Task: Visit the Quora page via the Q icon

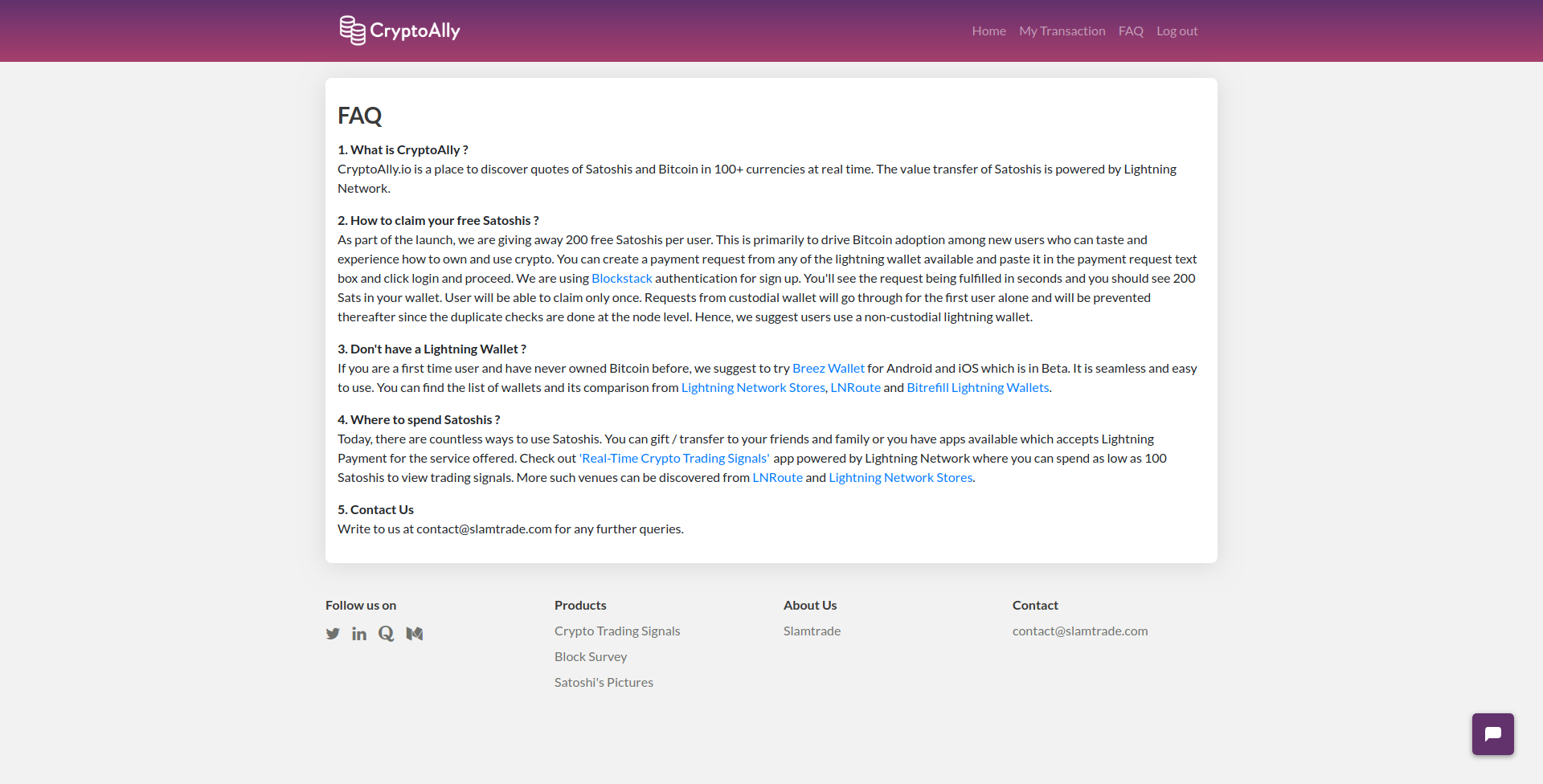Action: 386,633
